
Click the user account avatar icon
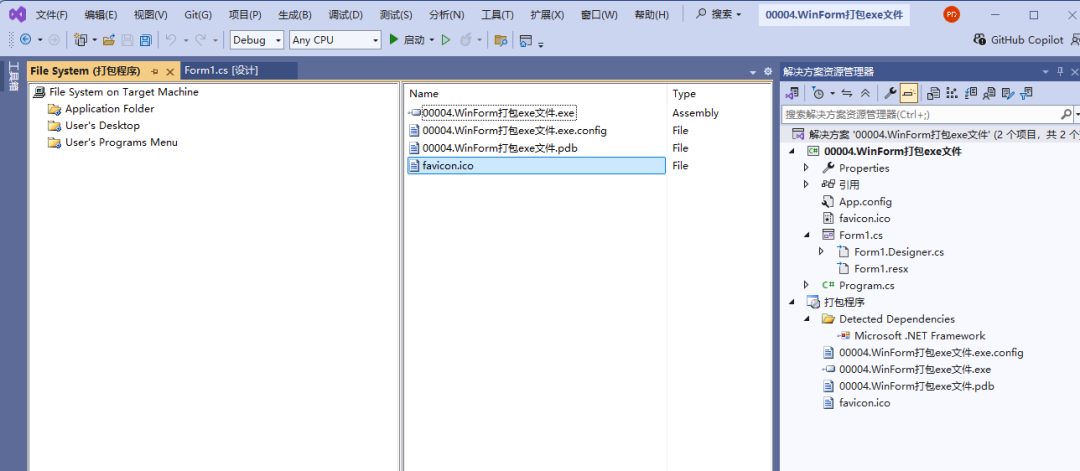click(951, 14)
